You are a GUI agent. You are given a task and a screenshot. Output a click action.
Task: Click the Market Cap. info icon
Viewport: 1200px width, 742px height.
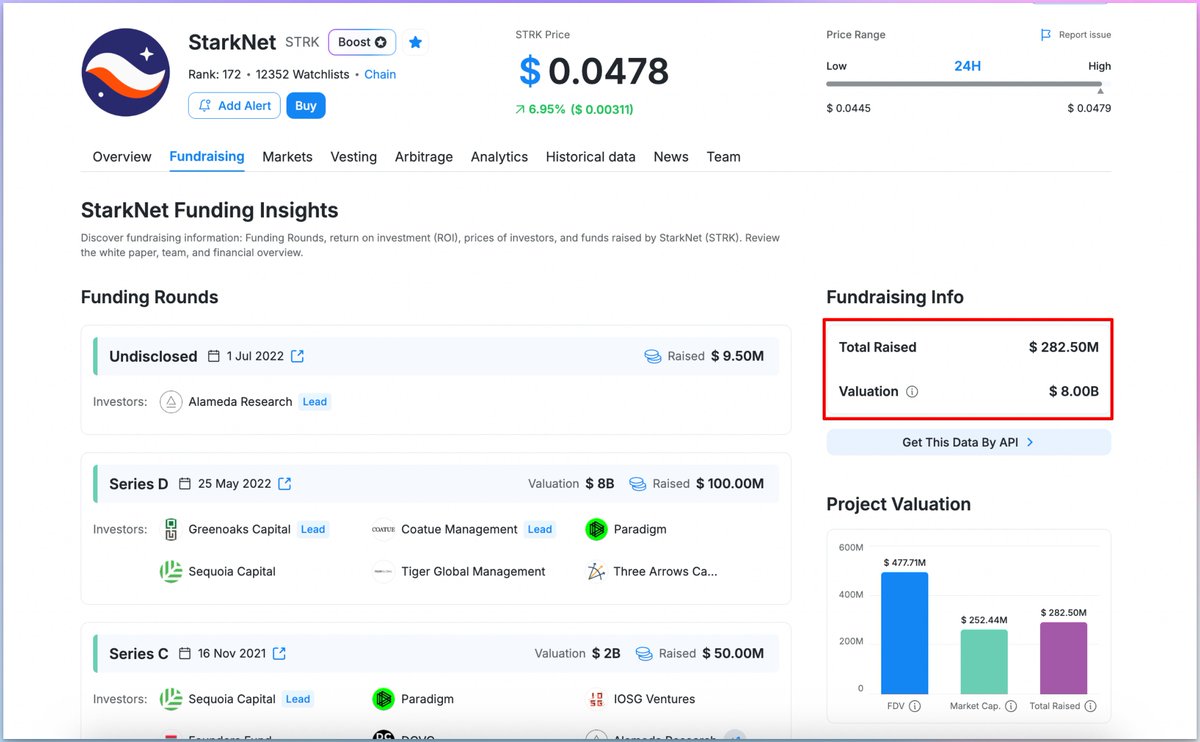coord(1011,706)
